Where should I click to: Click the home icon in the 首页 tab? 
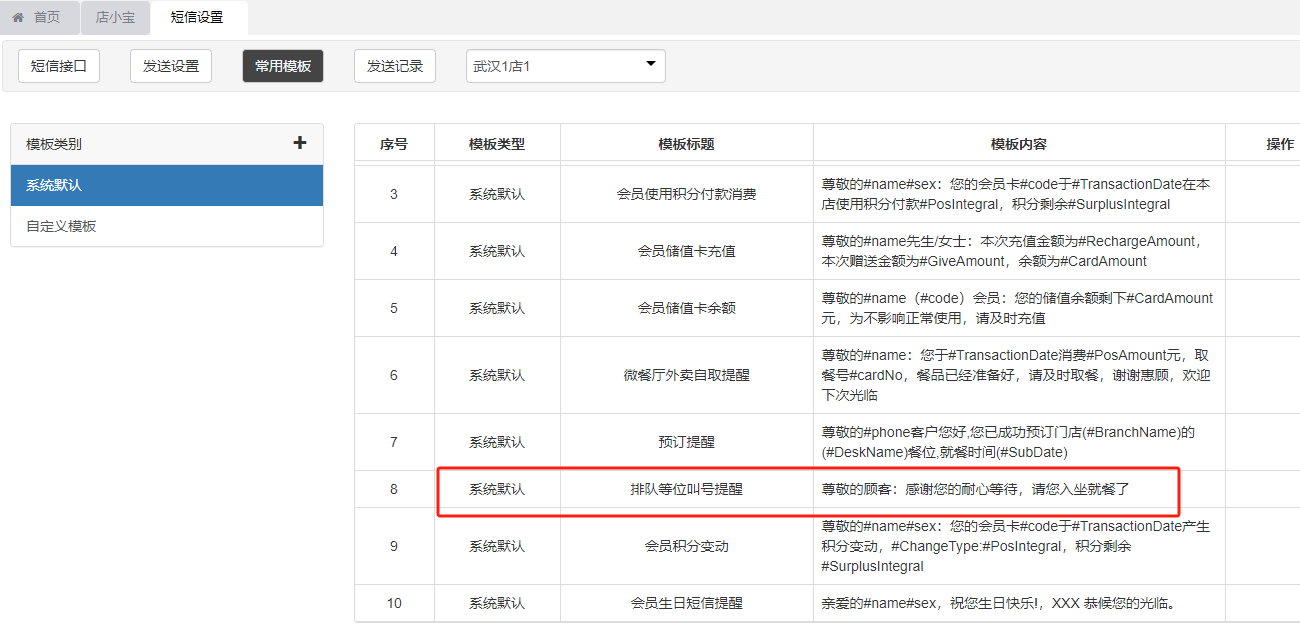click(x=18, y=18)
